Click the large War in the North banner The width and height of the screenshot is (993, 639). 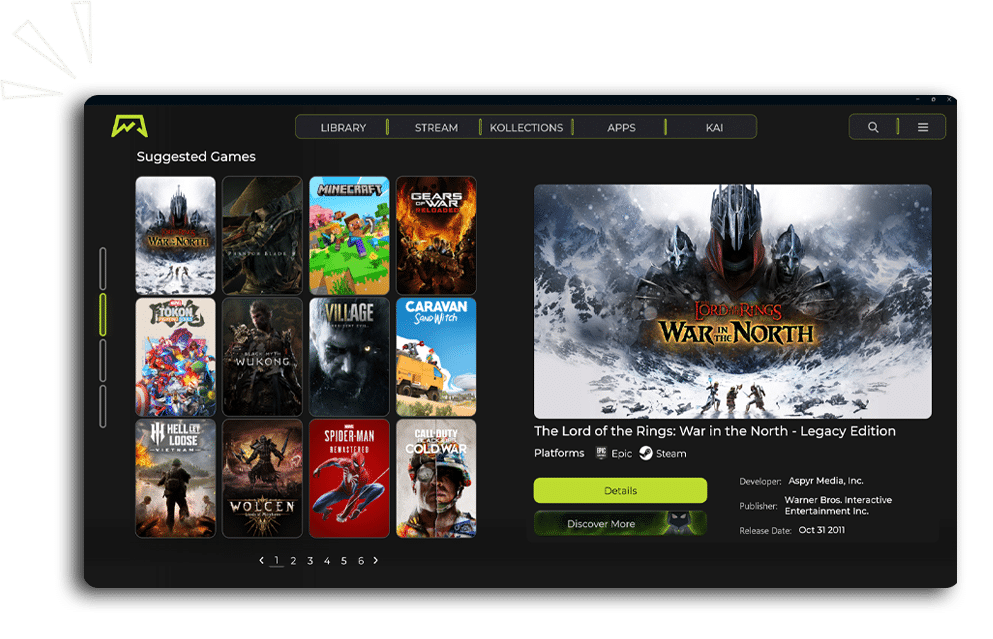pyautogui.click(x=733, y=301)
